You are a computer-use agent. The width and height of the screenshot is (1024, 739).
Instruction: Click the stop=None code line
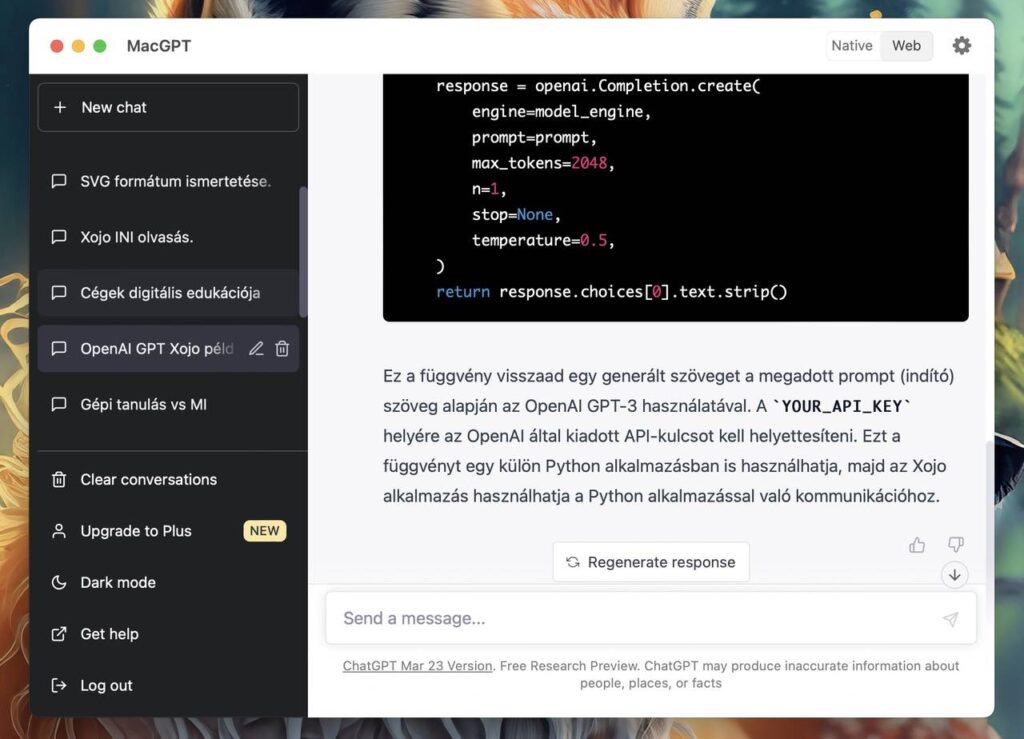click(516, 215)
